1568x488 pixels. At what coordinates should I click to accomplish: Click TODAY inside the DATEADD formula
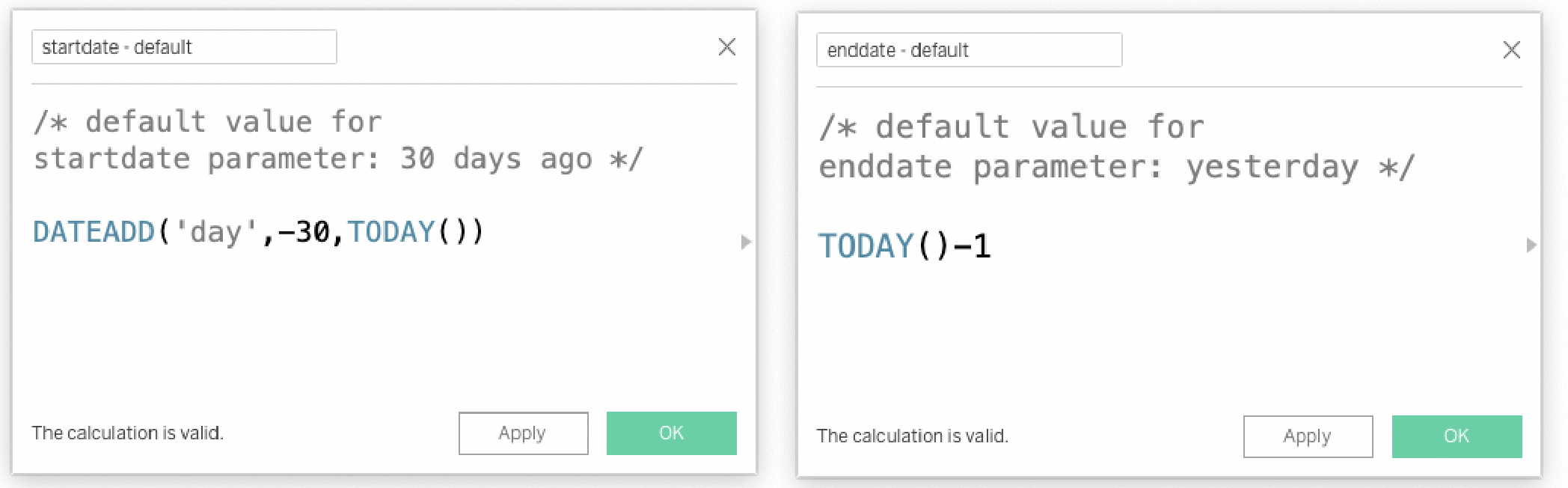click(x=391, y=232)
